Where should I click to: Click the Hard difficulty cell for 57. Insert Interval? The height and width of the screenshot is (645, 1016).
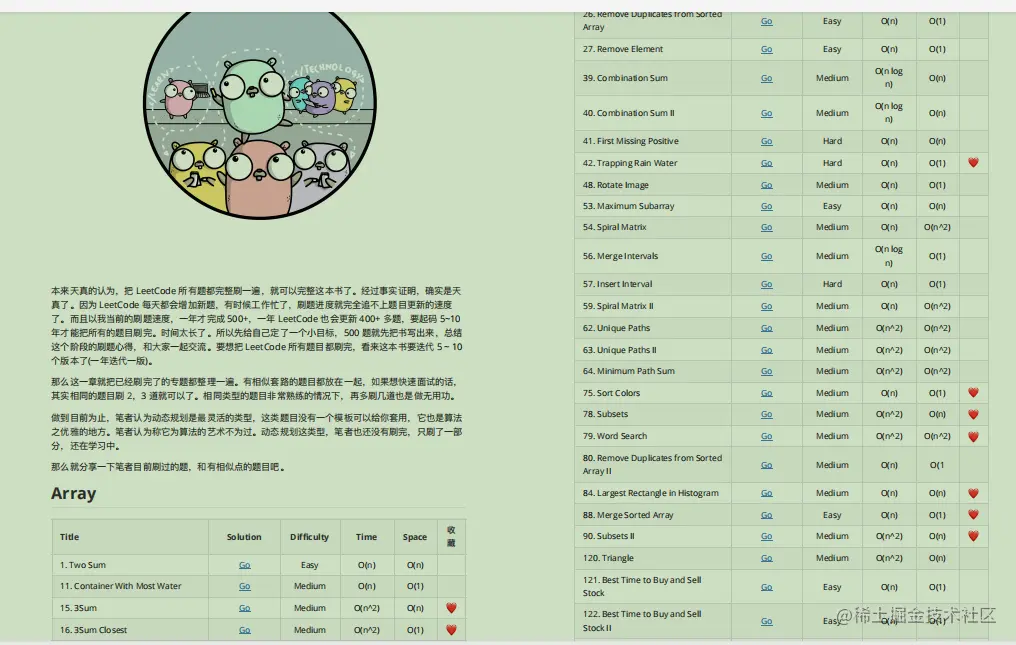click(833, 284)
